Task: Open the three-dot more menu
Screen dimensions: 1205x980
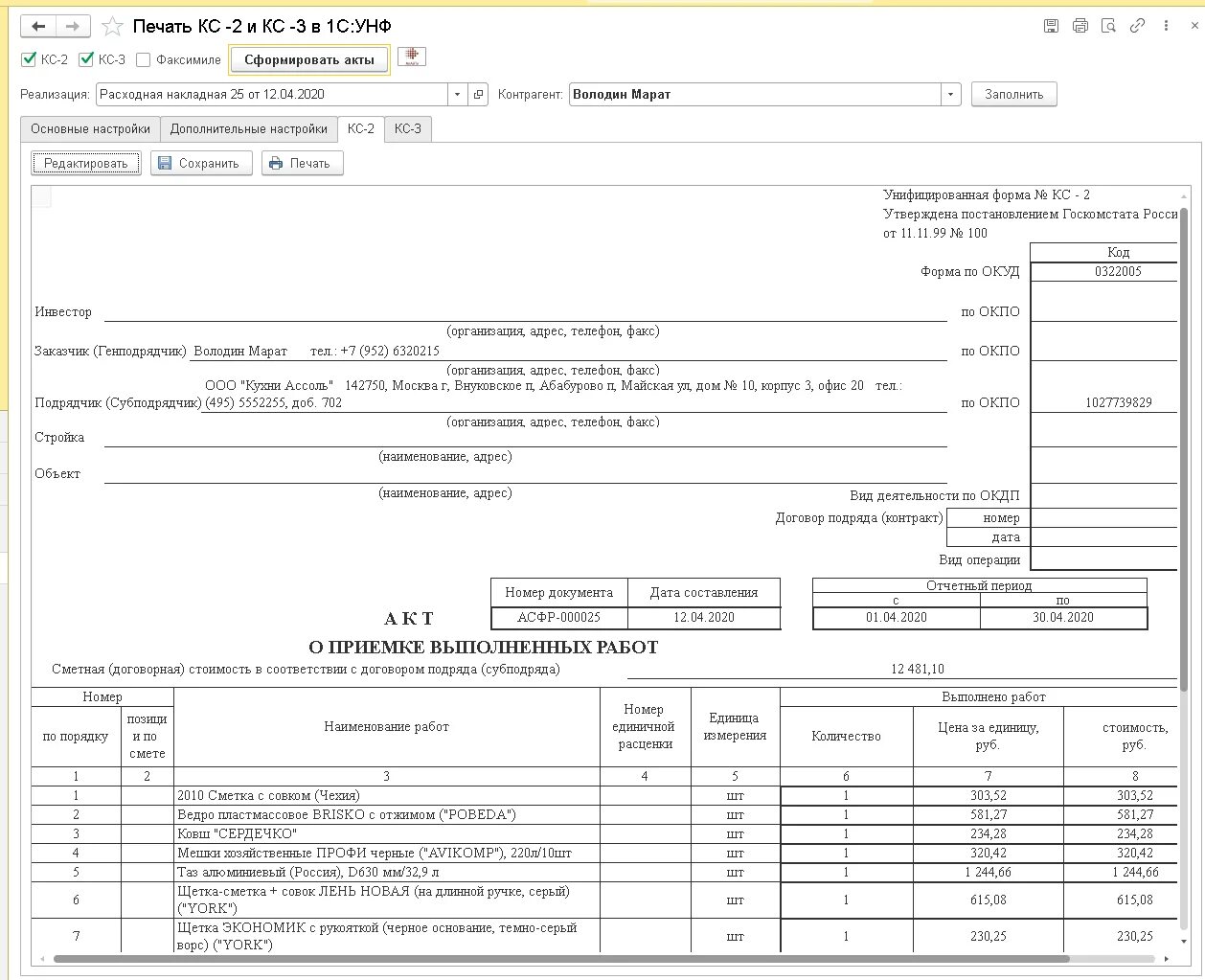Action: [1166, 26]
